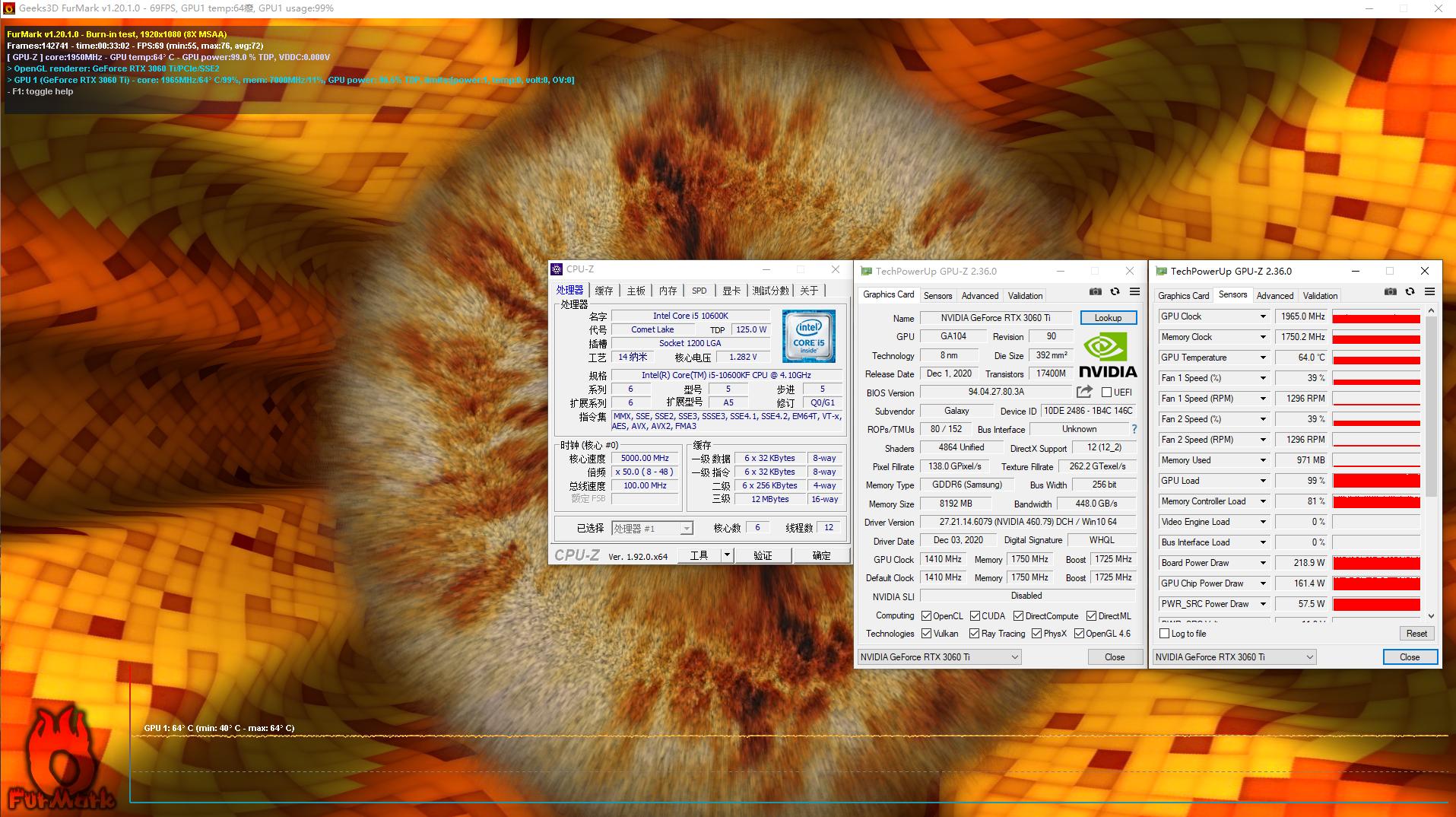This screenshot has width=1456, height=817.
Task: Click the Lookup button in GPU-Z
Action: click(x=1108, y=317)
